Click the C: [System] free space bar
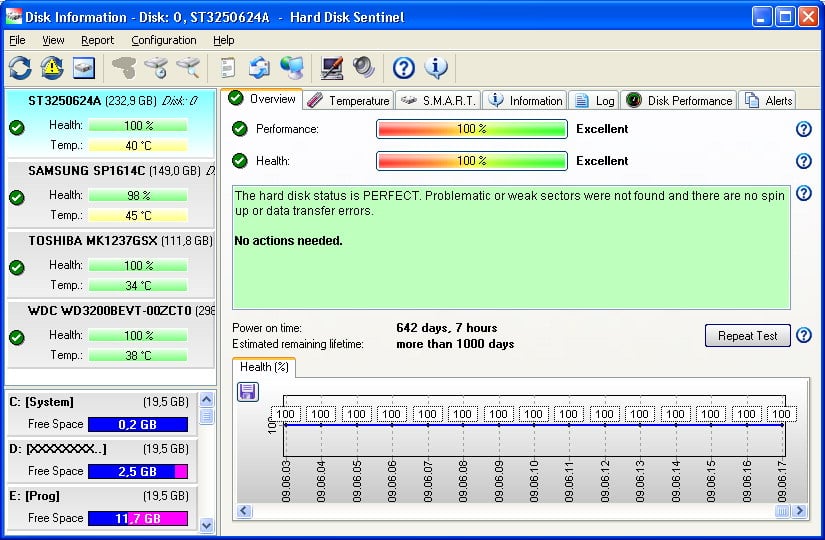This screenshot has width=825, height=540. pyautogui.click(x=137, y=424)
